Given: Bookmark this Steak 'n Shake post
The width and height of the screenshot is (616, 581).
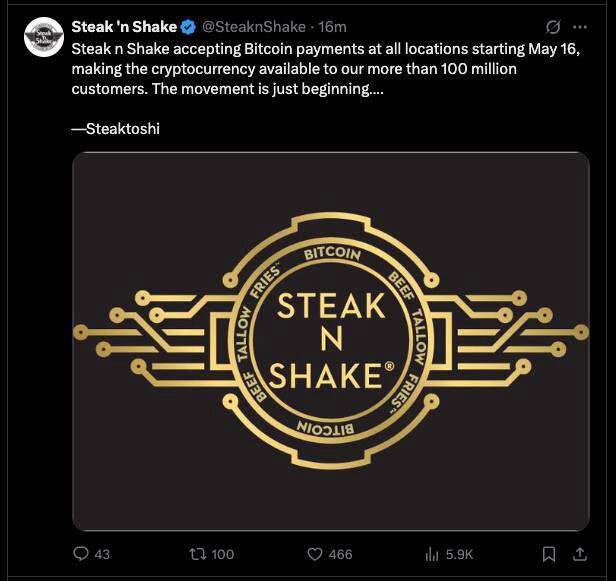Looking at the screenshot, I should pos(549,554).
